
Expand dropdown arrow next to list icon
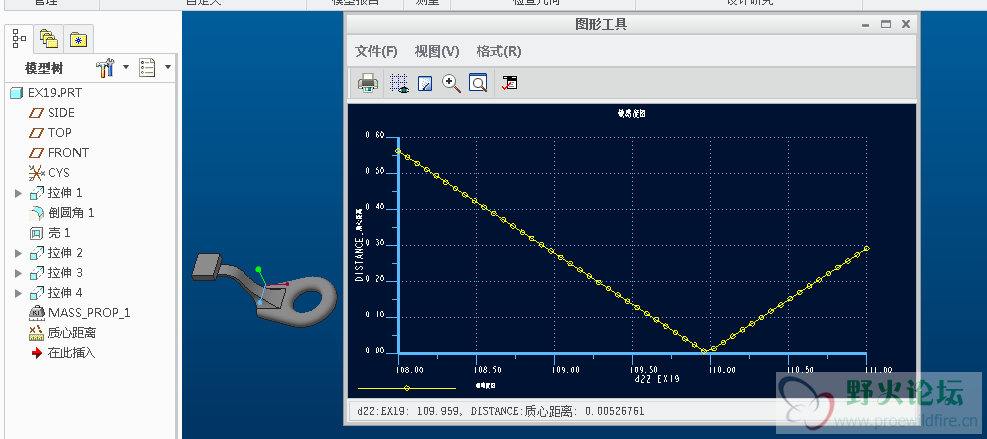pyautogui.click(x=167, y=67)
